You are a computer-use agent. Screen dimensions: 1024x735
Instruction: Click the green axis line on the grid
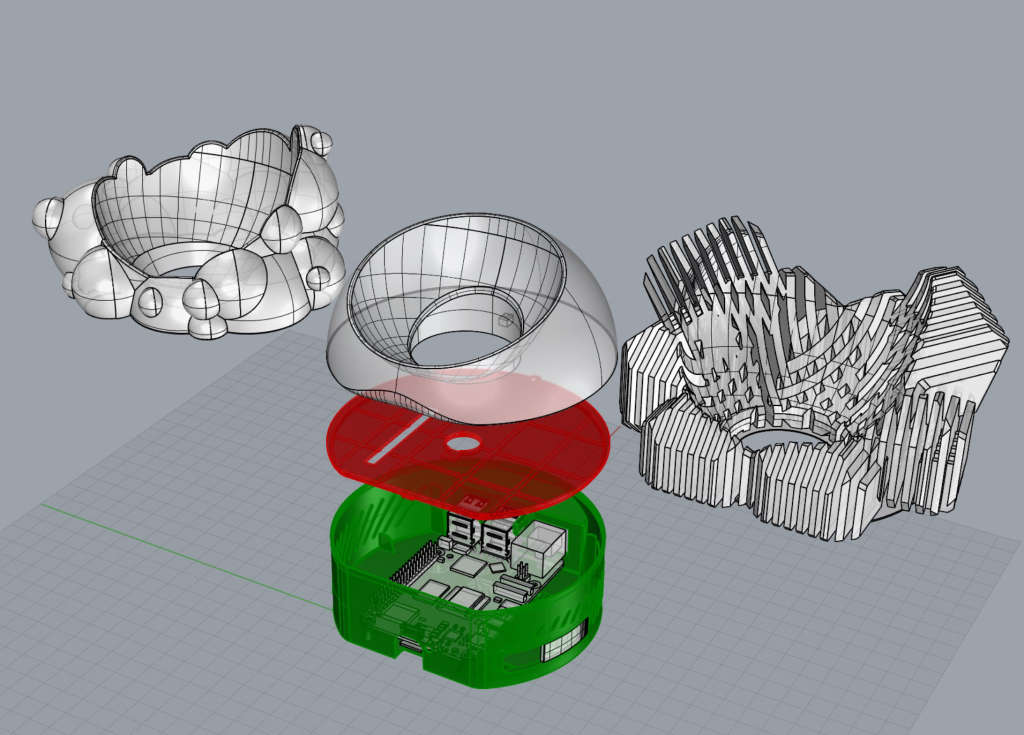pos(186,556)
